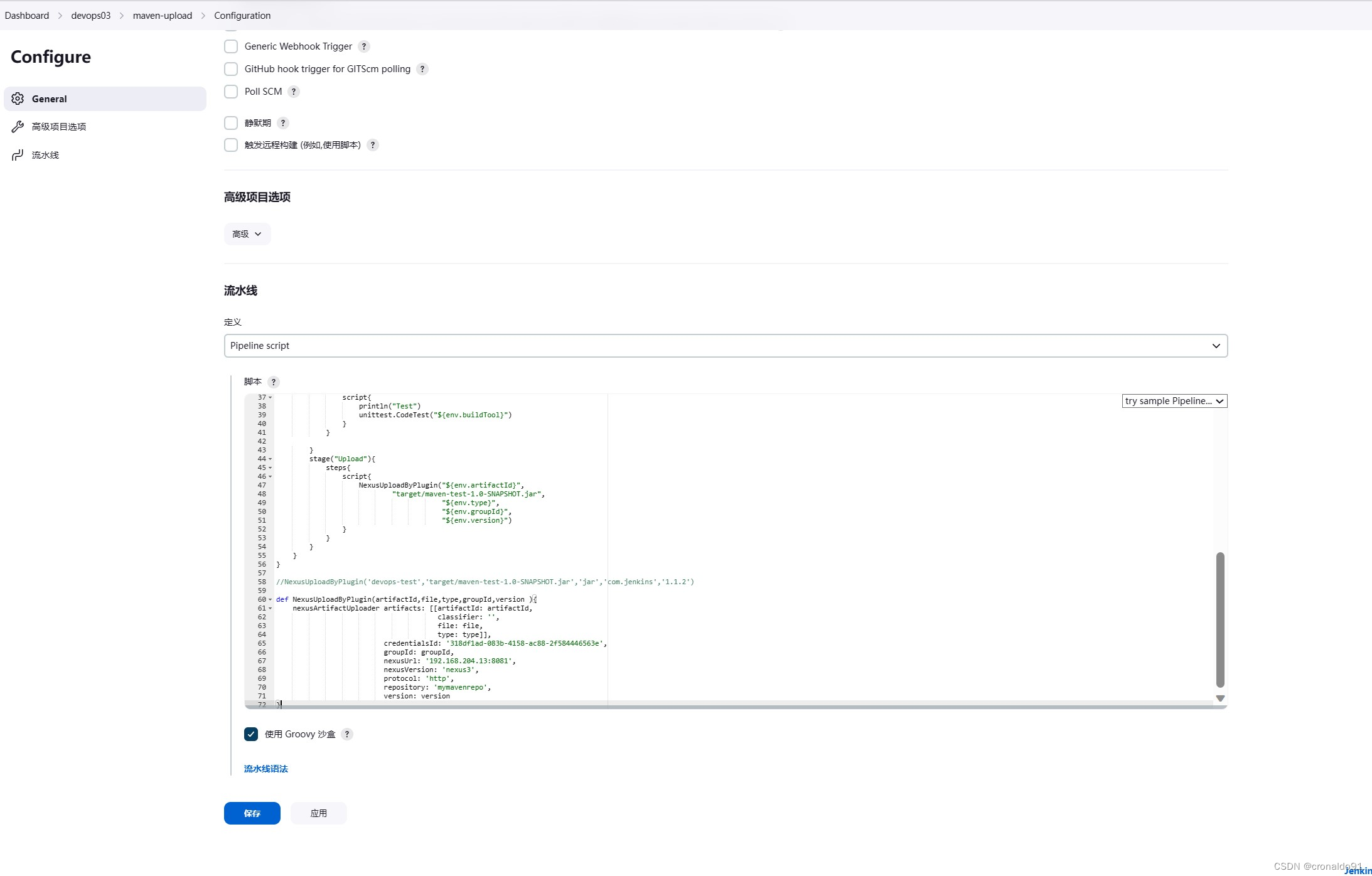Click breadcrumb arrow after devops03
The width and height of the screenshot is (1372, 876).
pyautogui.click(x=122, y=16)
